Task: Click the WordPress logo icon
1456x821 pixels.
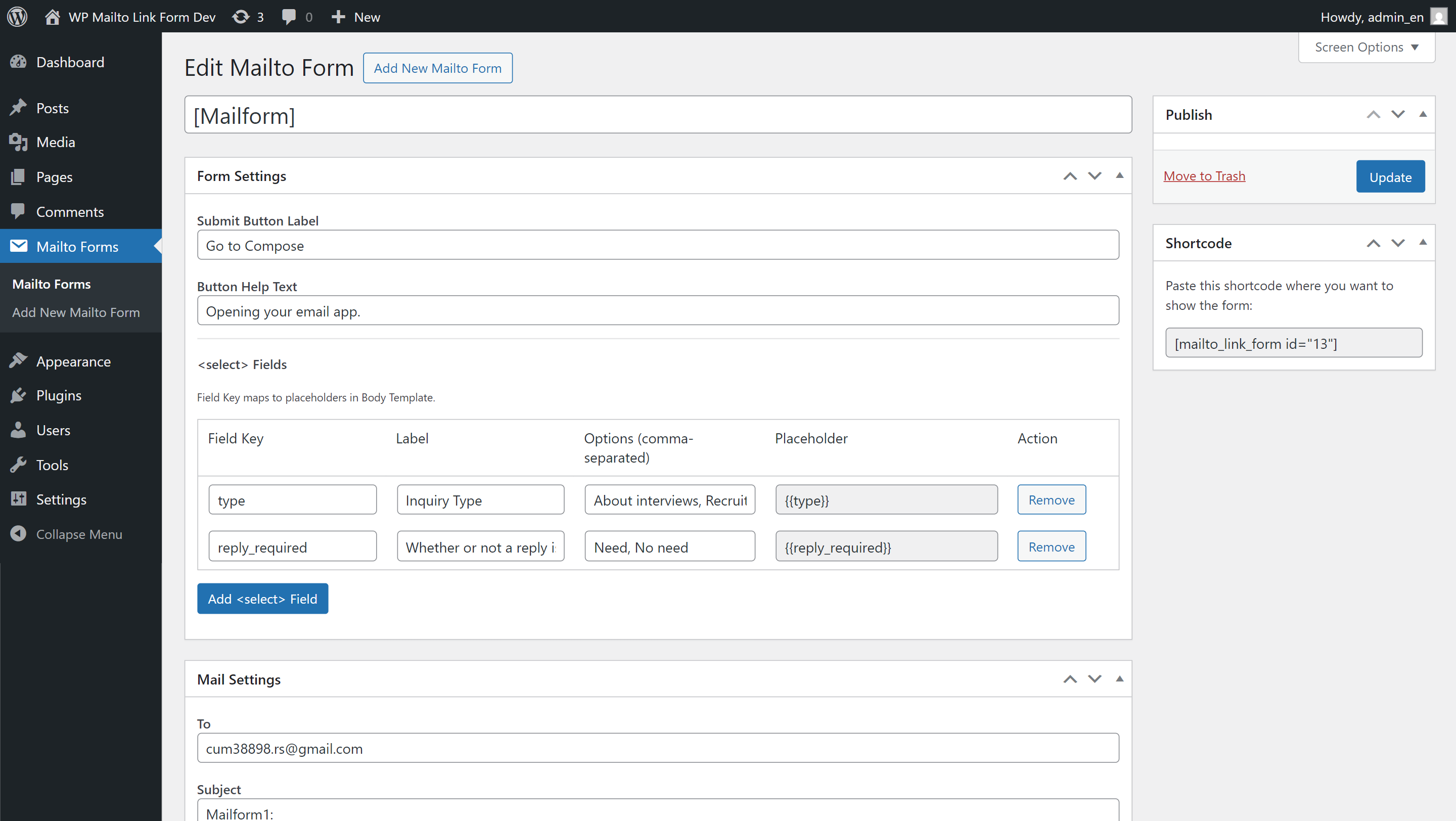Action: pyautogui.click(x=18, y=16)
